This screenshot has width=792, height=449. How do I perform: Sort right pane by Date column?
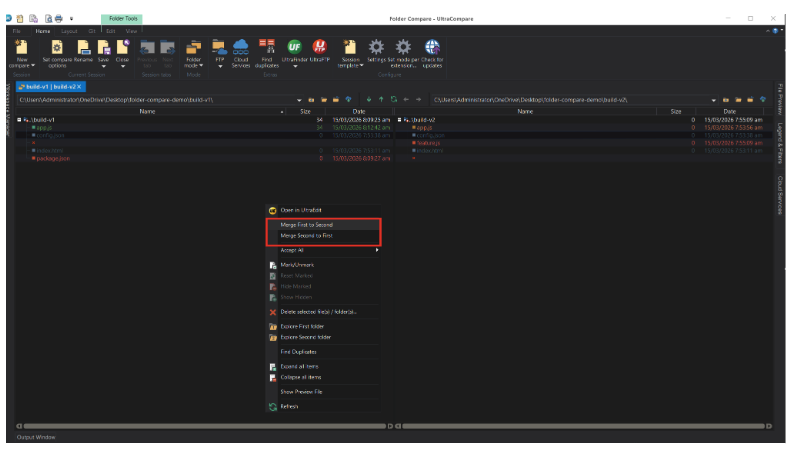[x=729, y=112]
